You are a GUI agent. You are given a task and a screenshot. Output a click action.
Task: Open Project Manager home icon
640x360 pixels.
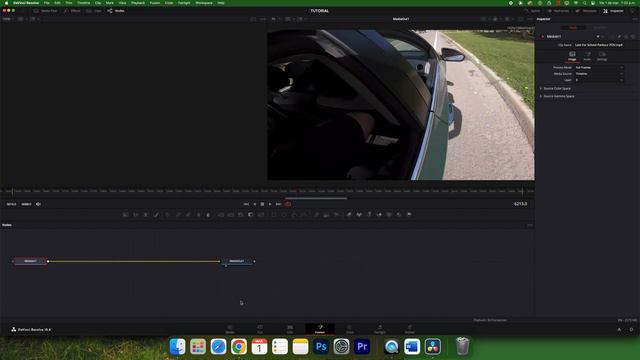pos(619,329)
